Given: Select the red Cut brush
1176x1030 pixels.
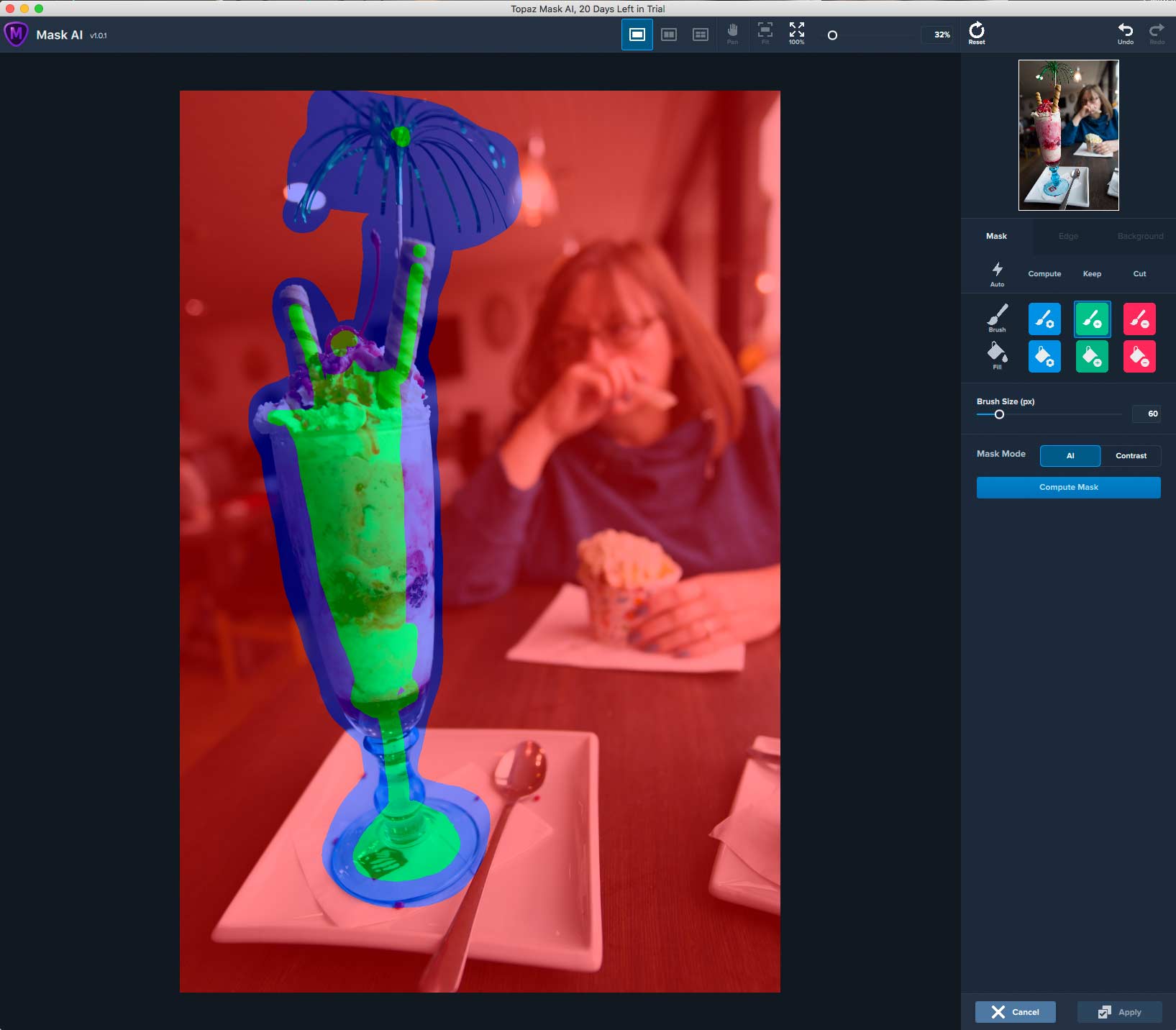Looking at the screenshot, I should pos(1139,319).
